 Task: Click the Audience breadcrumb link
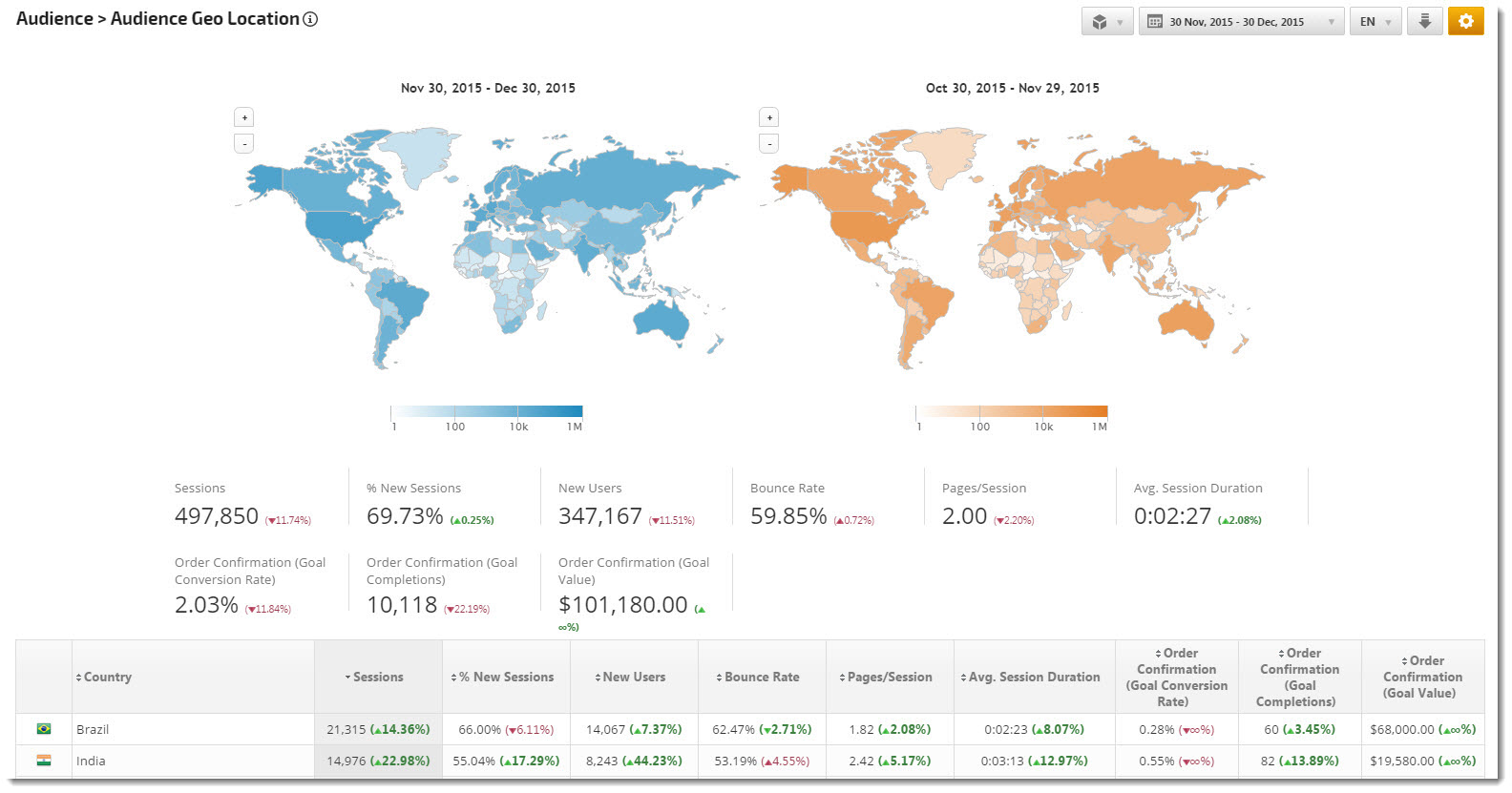coord(54,19)
